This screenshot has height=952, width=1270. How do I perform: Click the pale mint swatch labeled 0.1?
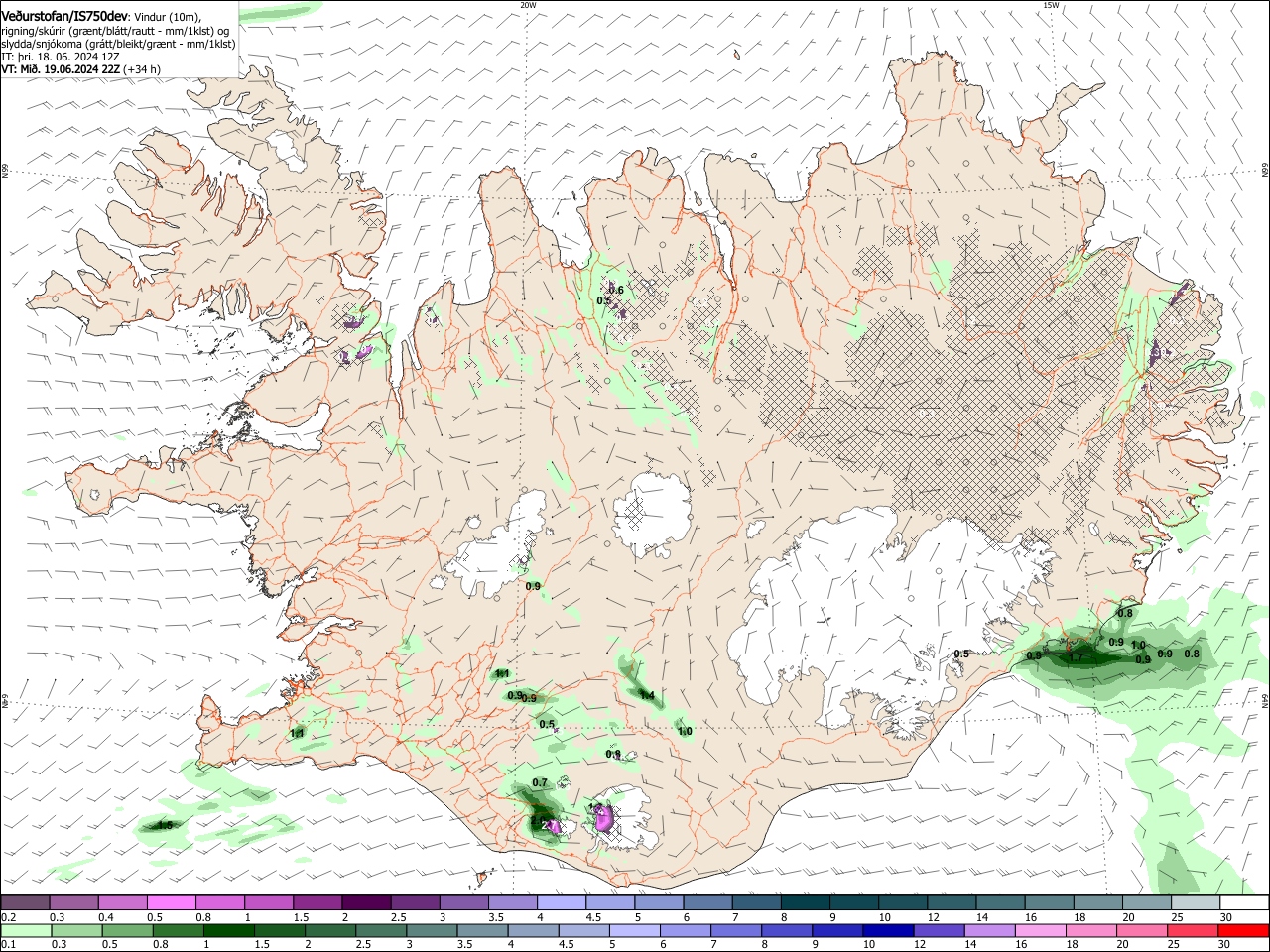(x=25, y=931)
